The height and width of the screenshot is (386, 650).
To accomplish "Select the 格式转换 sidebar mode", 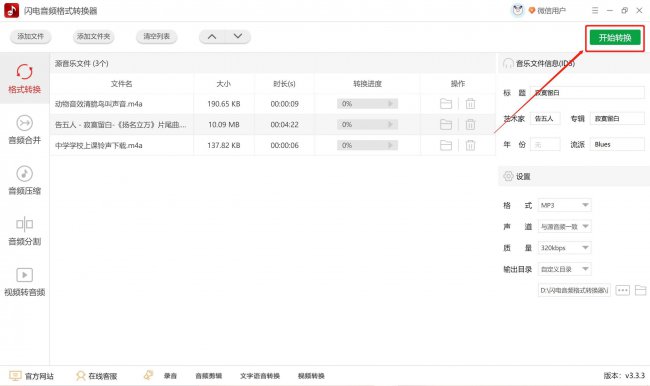I will click(x=24, y=78).
